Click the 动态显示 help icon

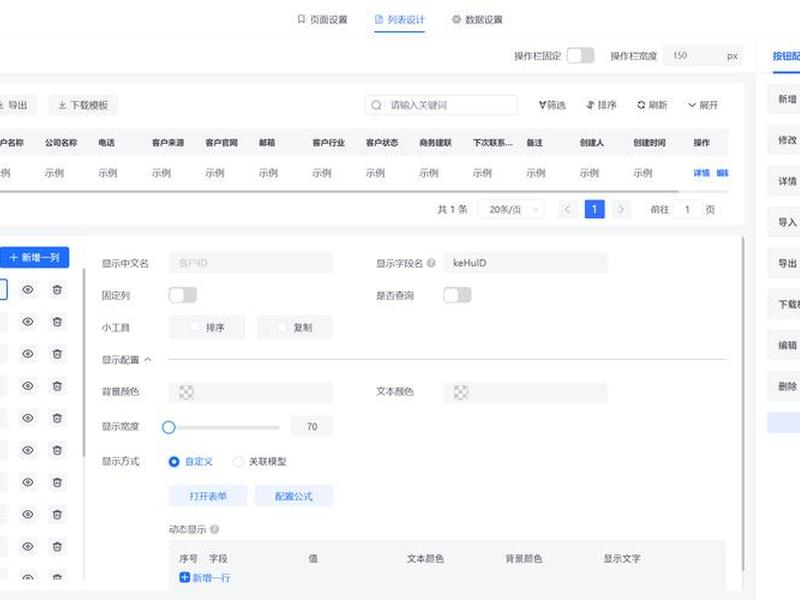215,529
